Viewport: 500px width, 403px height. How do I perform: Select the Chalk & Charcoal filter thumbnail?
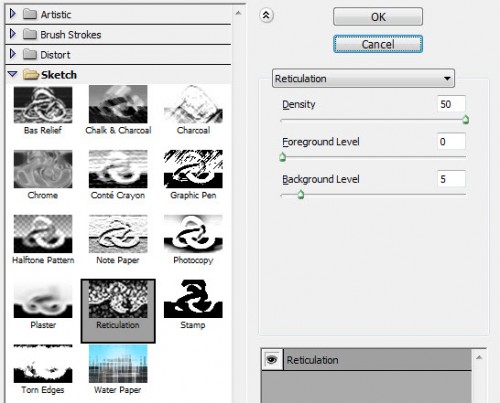click(118, 104)
